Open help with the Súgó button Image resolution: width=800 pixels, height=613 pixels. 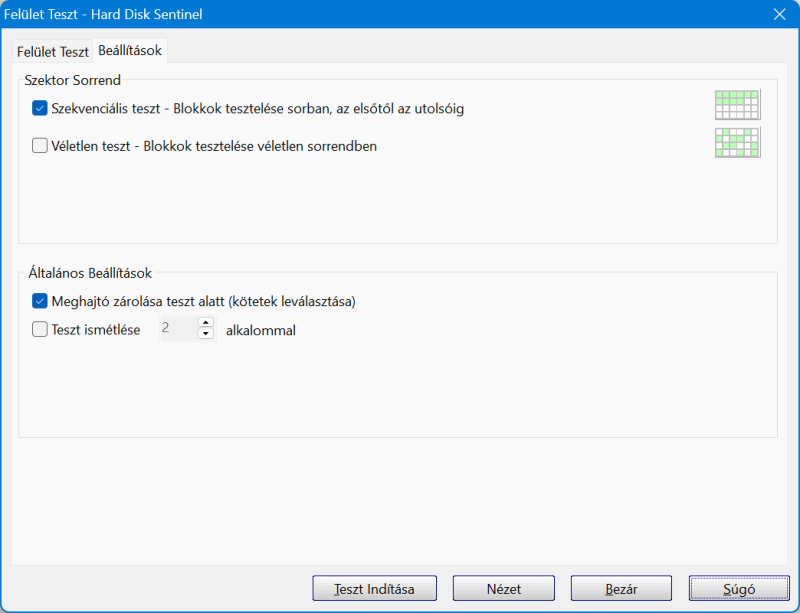tap(739, 589)
